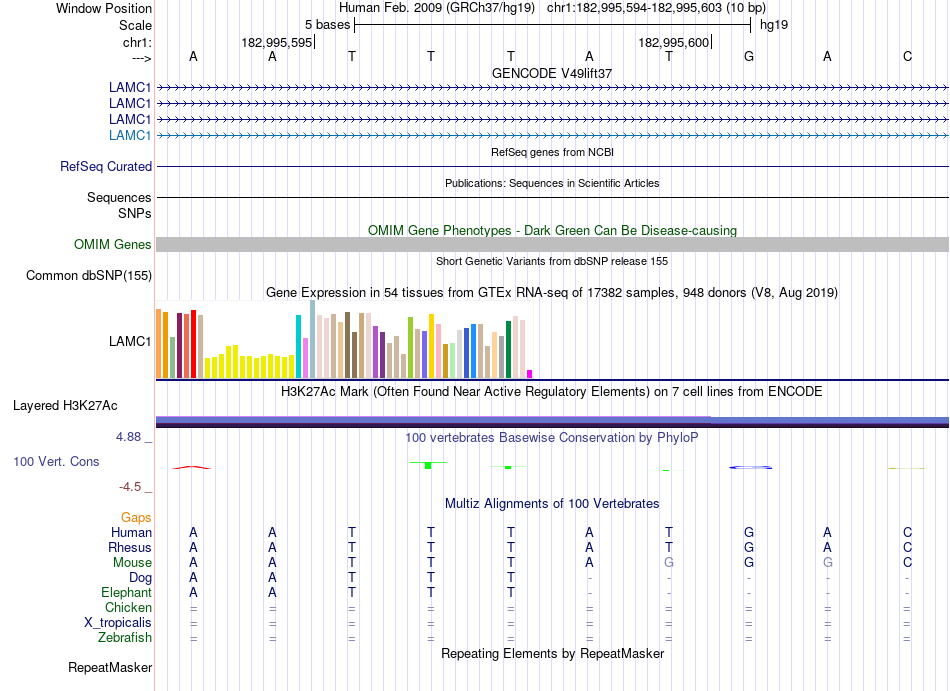Click the 4.88 PhyloP scale value

[x=128, y=437]
